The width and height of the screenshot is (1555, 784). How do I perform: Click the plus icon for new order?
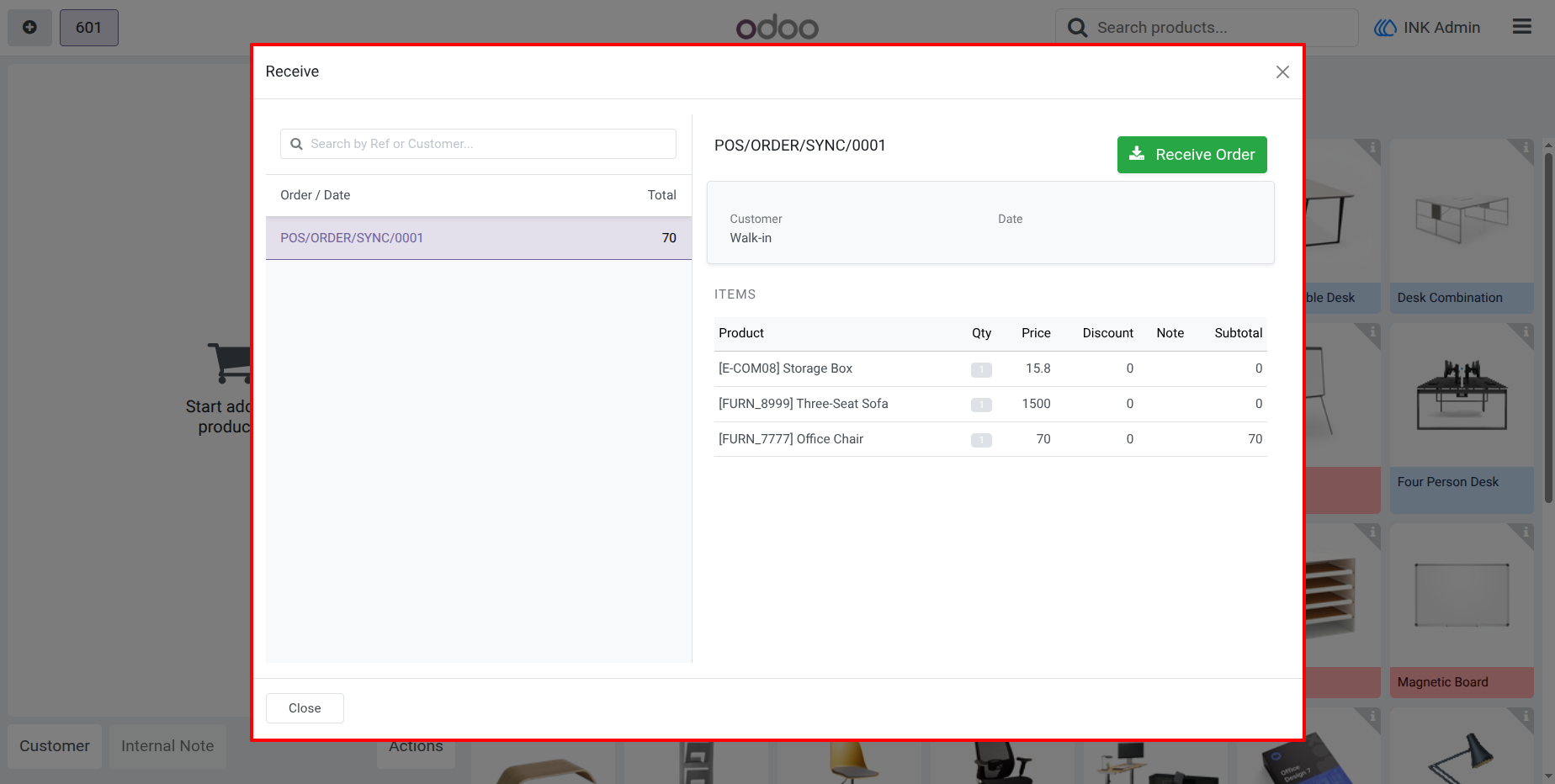tap(29, 28)
